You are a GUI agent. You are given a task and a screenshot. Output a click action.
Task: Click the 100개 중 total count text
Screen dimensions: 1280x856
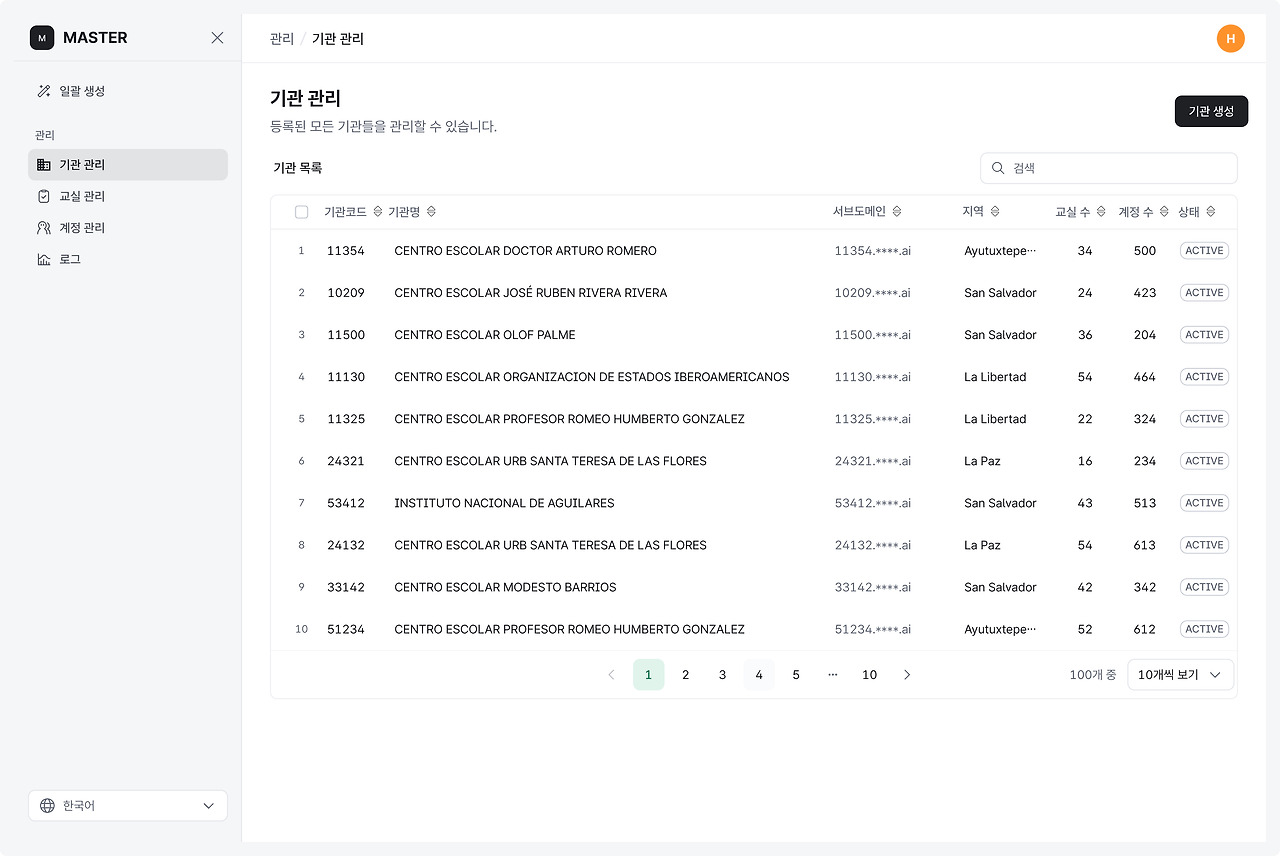pyautogui.click(x=1093, y=675)
